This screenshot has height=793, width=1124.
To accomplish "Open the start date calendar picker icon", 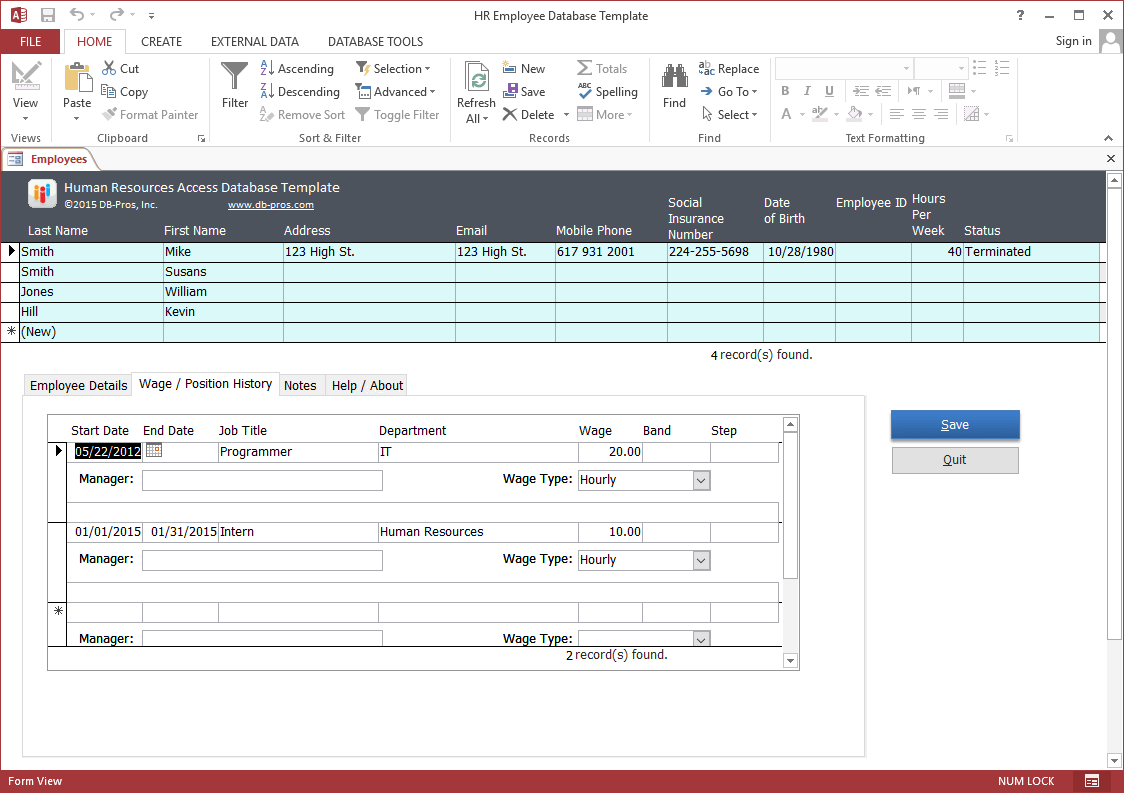I will point(153,450).
